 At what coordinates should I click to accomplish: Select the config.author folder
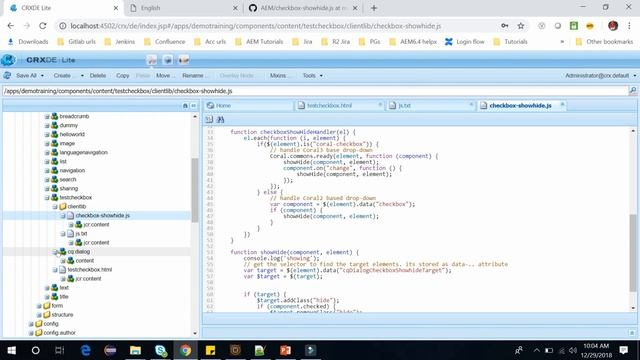[x=59, y=333]
